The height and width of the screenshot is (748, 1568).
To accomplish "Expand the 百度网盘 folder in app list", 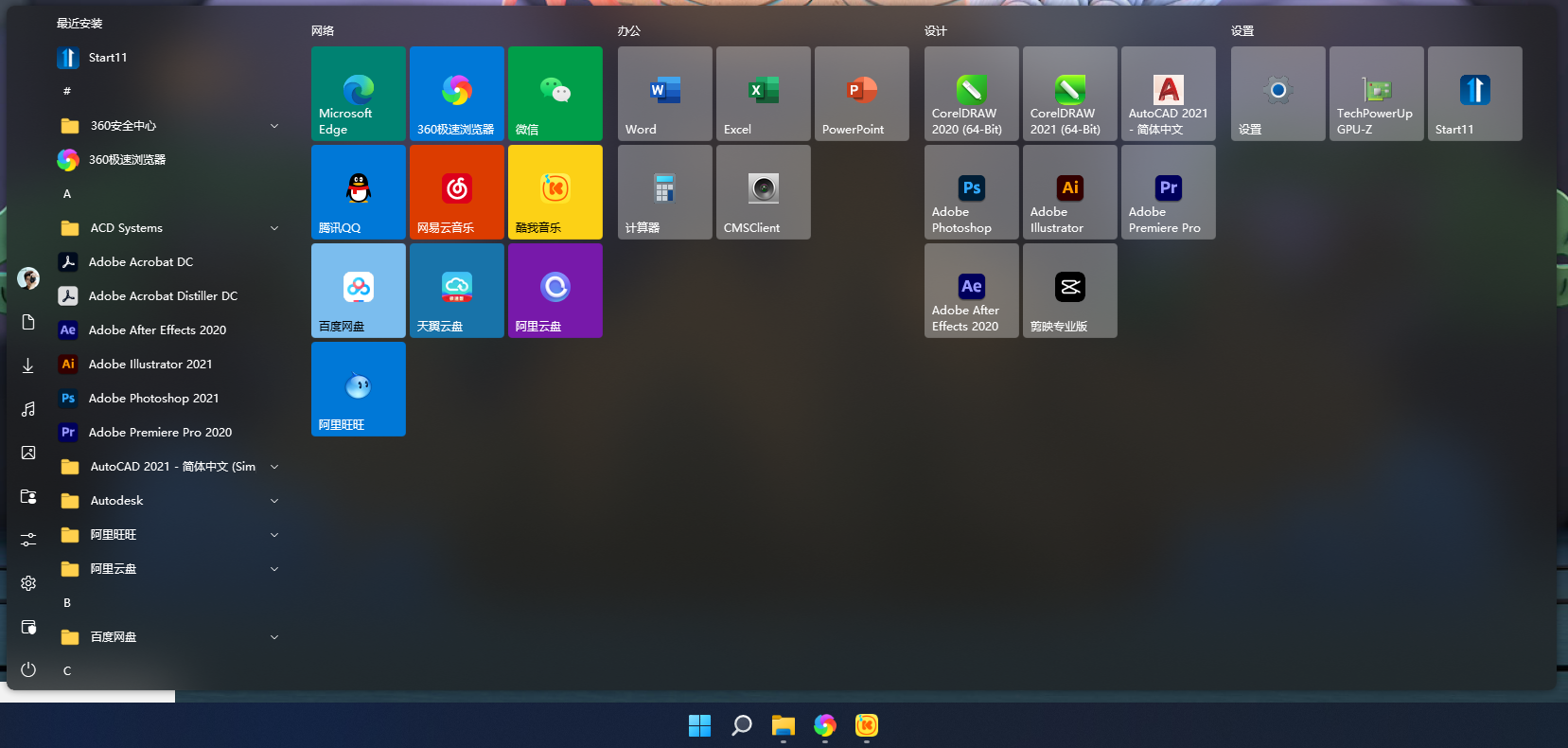I will (169, 637).
